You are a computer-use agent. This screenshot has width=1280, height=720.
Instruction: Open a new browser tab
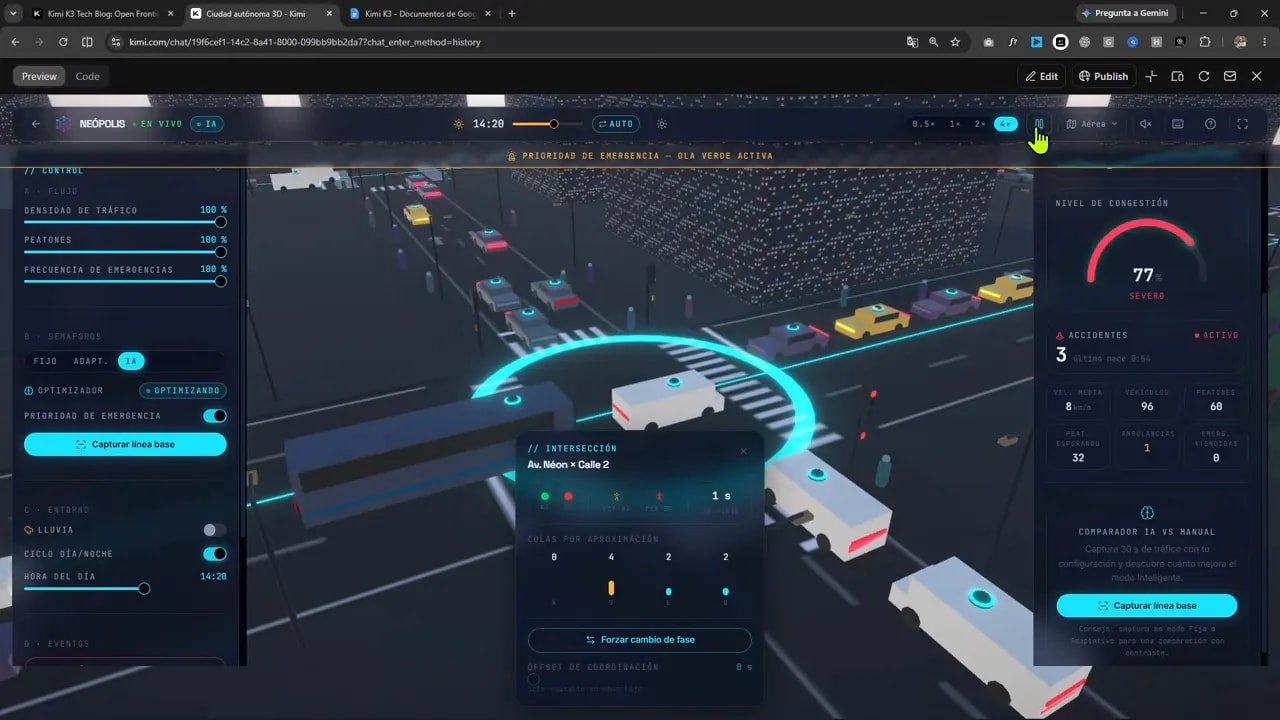point(512,13)
